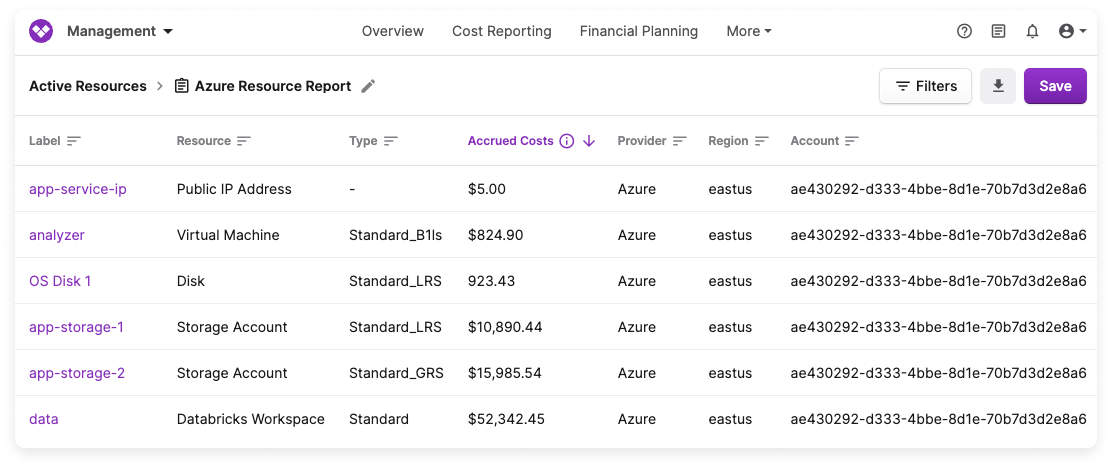Open the changelog document icon

point(998,31)
